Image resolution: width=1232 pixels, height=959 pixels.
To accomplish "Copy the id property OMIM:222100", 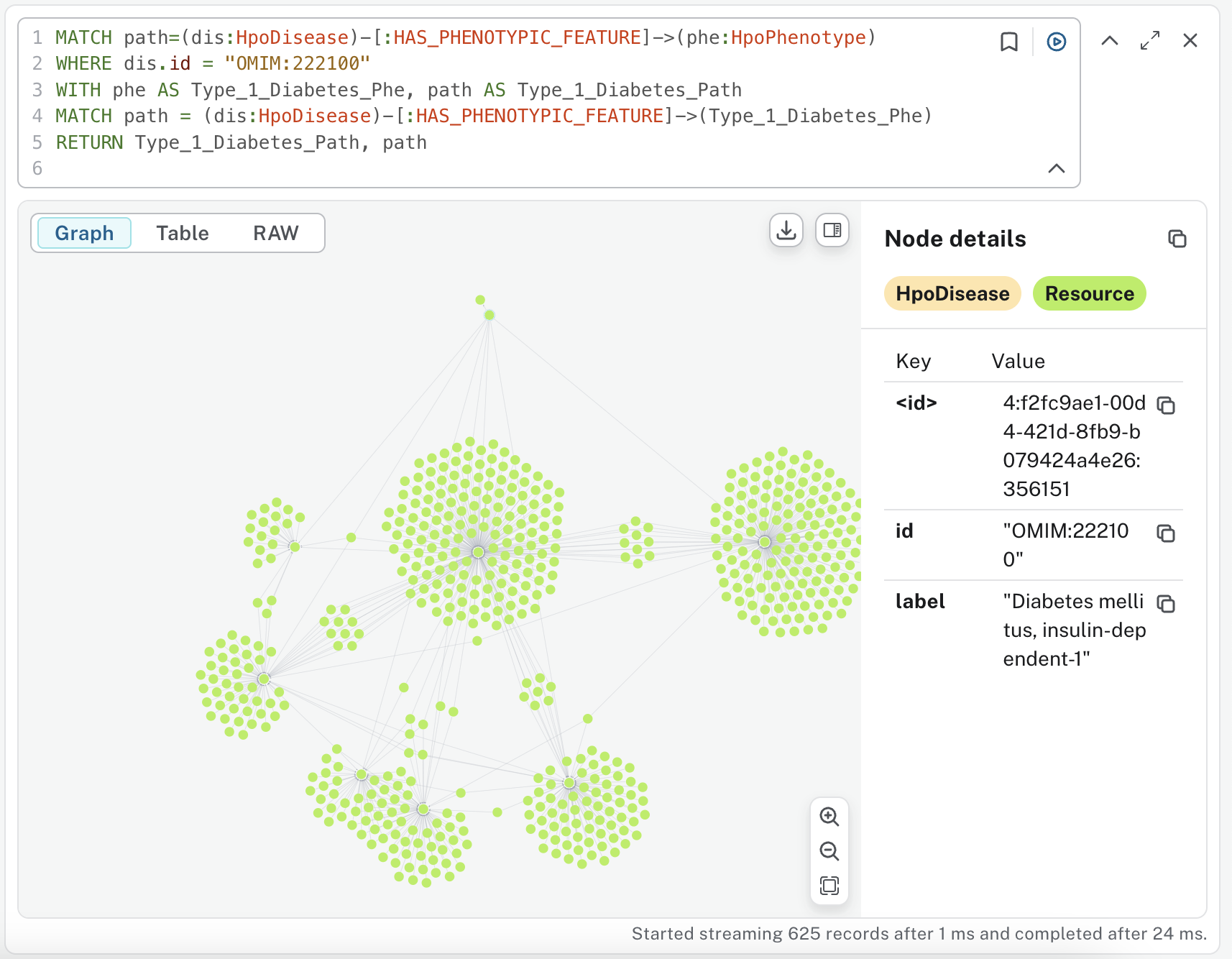I will coord(1166,533).
